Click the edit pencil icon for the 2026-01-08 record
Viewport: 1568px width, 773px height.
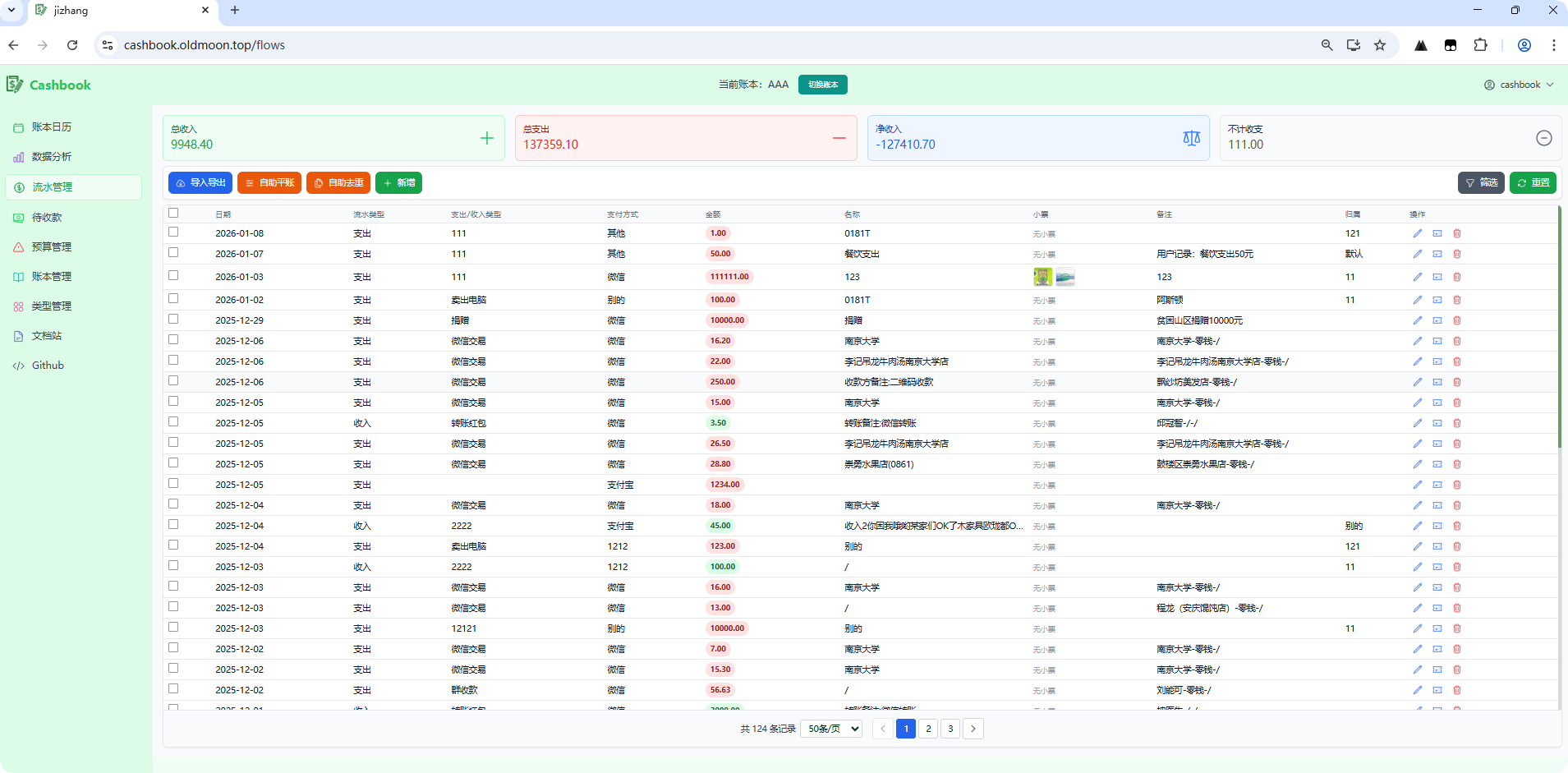click(1417, 233)
